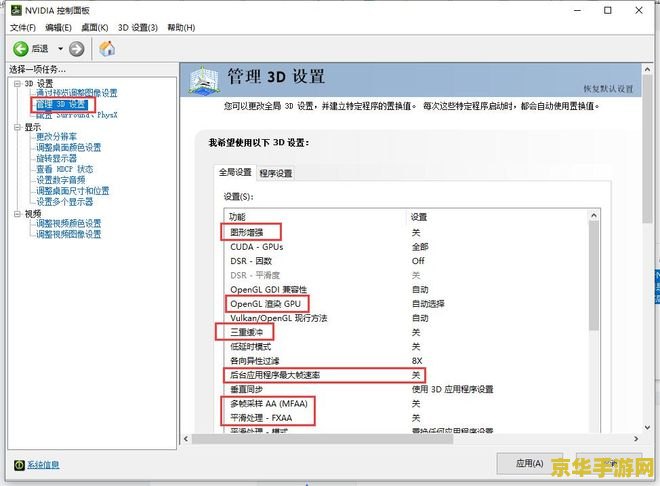Click 恢复默认设置 in the header
The height and width of the screenshot is (486, 660).
[608, 89]
